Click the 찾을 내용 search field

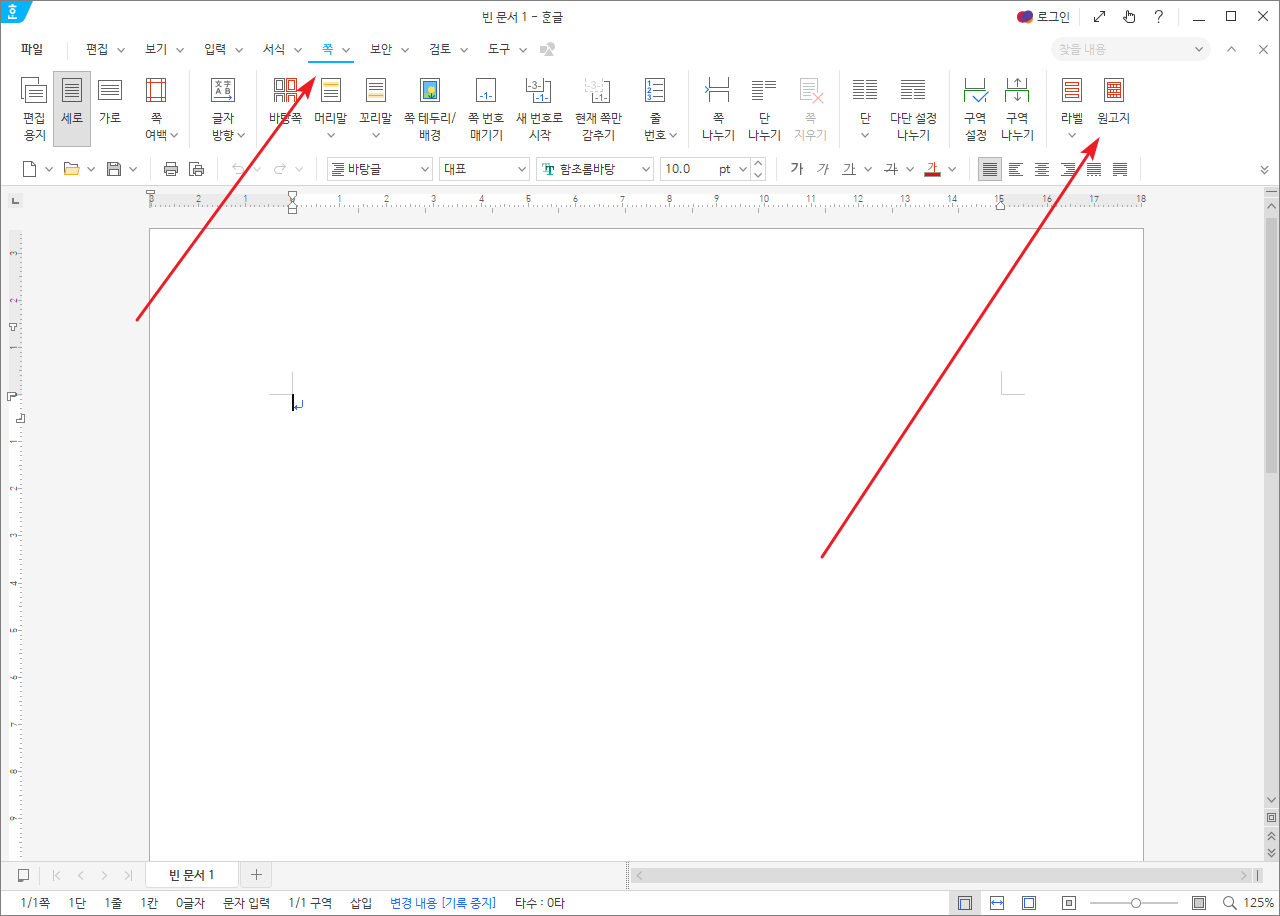[x=1130, y=49]
